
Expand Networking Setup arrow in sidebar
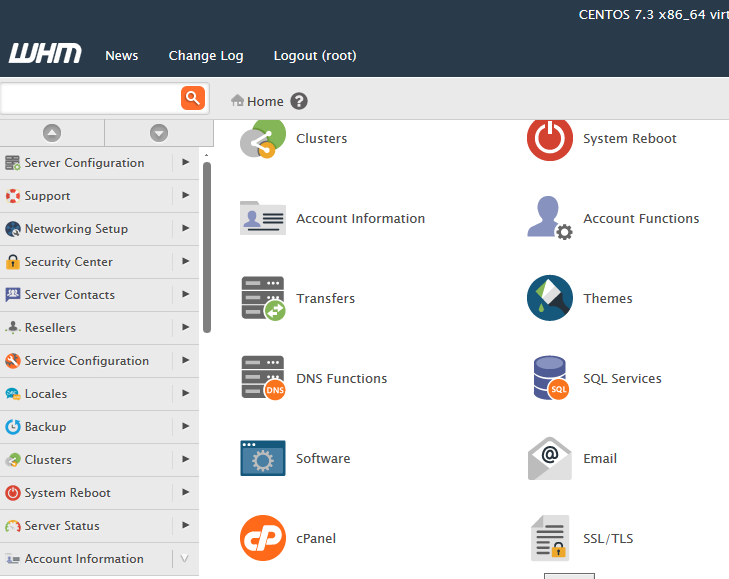(x=186, y=228)
